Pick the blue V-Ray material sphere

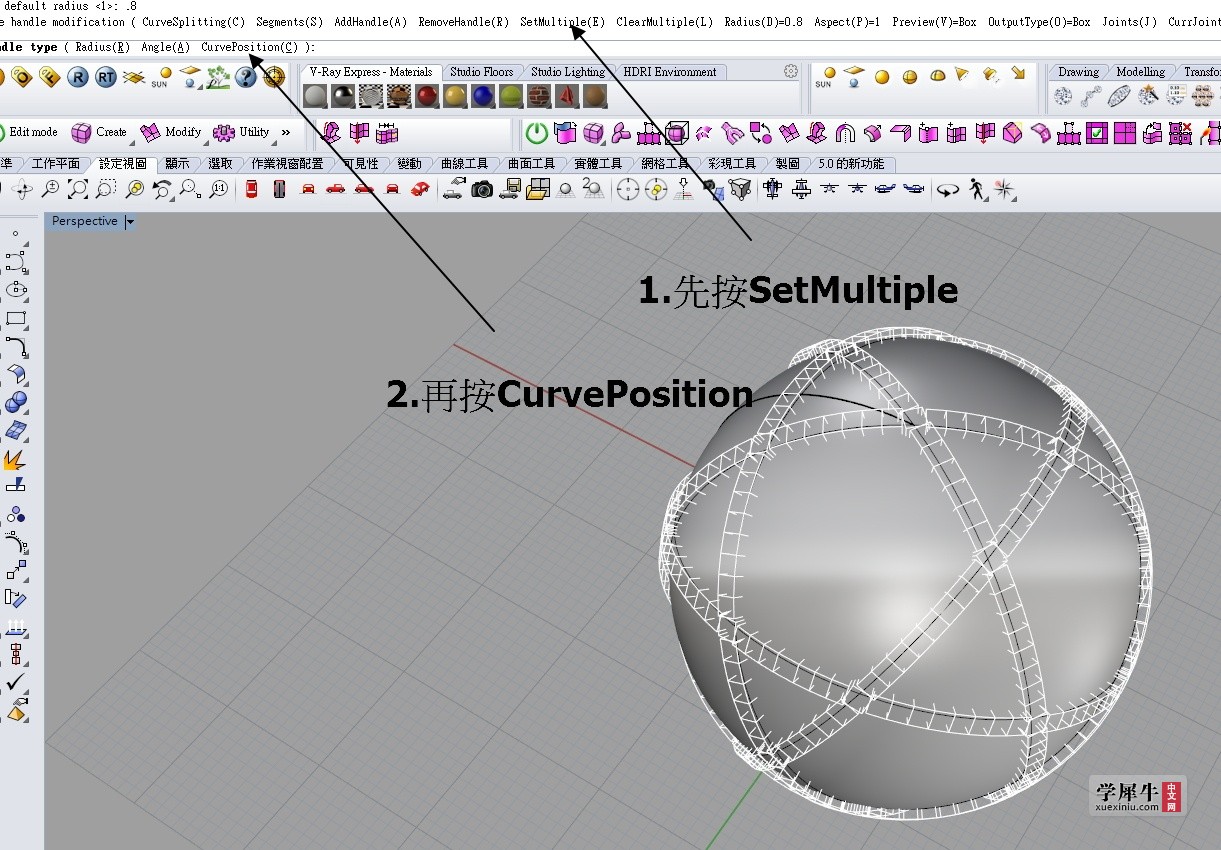click(483, 96)
